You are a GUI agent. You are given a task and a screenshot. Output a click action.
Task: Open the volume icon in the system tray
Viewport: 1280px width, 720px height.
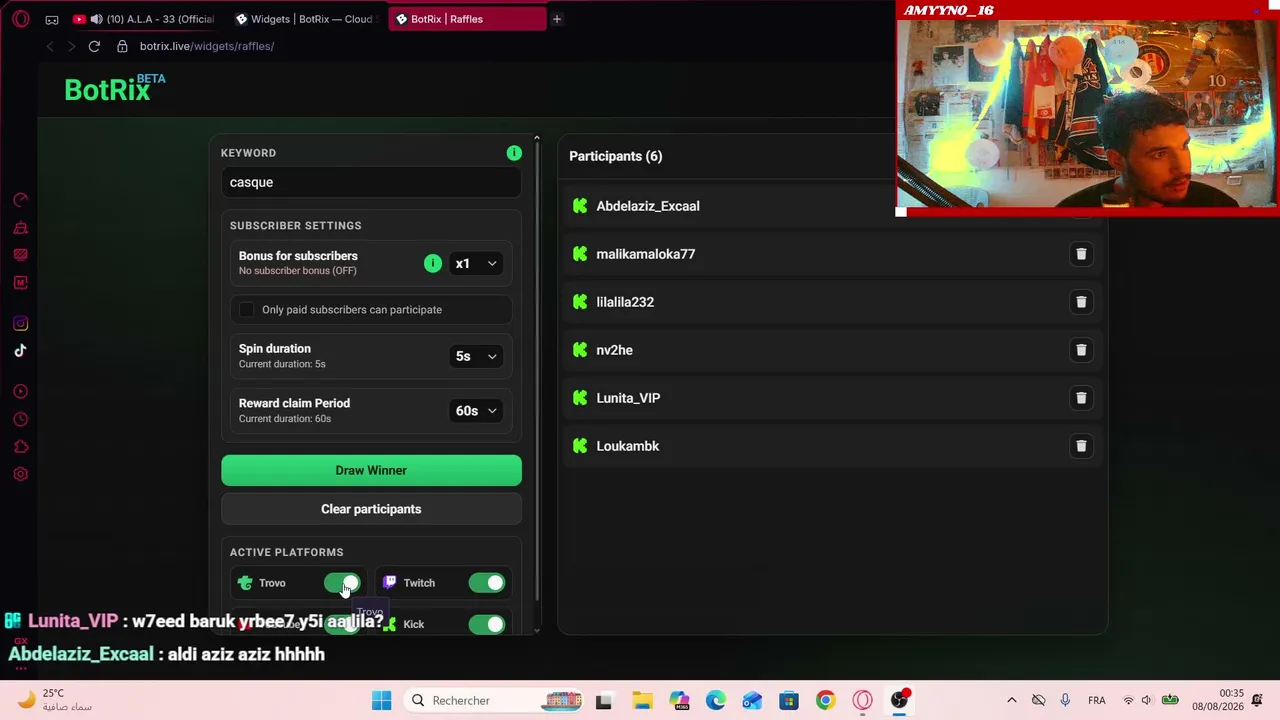tap(1147, 701)
